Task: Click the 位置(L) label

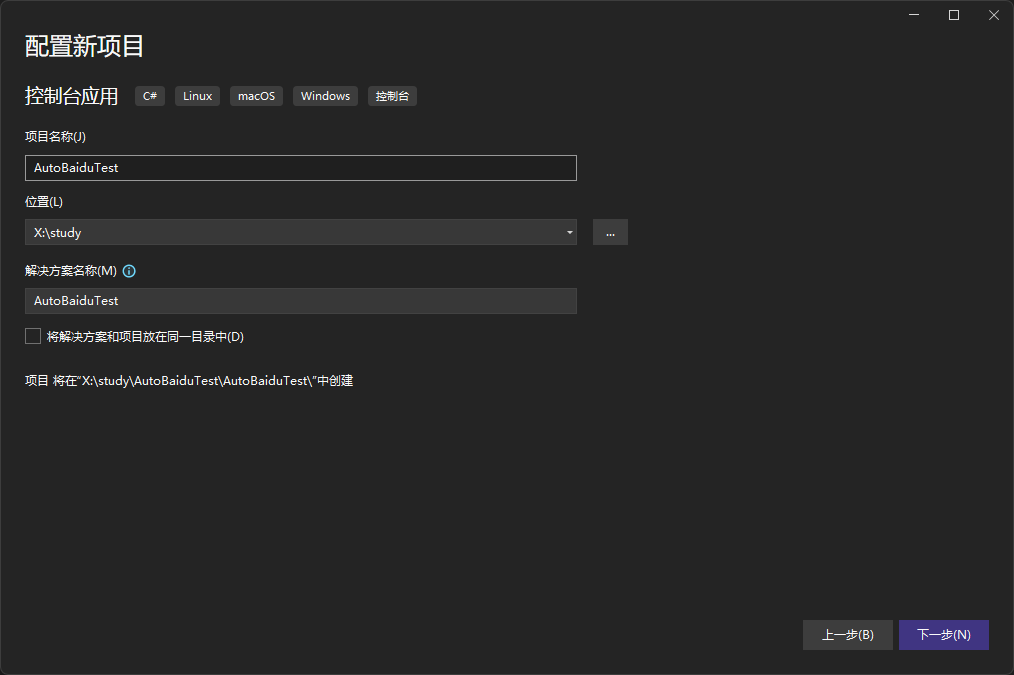Action: click(x=44, y=202)
